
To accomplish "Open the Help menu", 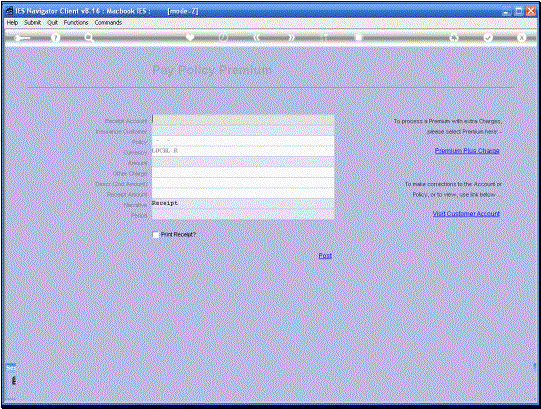I will click(x=12, y=22).
